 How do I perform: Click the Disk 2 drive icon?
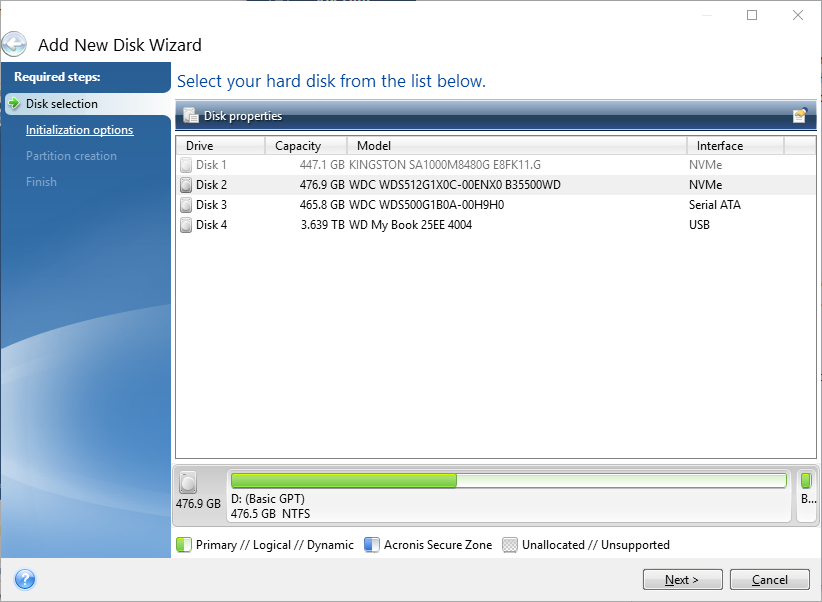click(185, 185)
